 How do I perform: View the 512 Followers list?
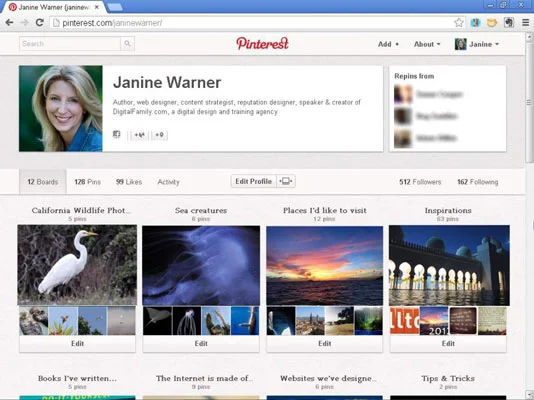pyautogui.click(x=420, y=182)
